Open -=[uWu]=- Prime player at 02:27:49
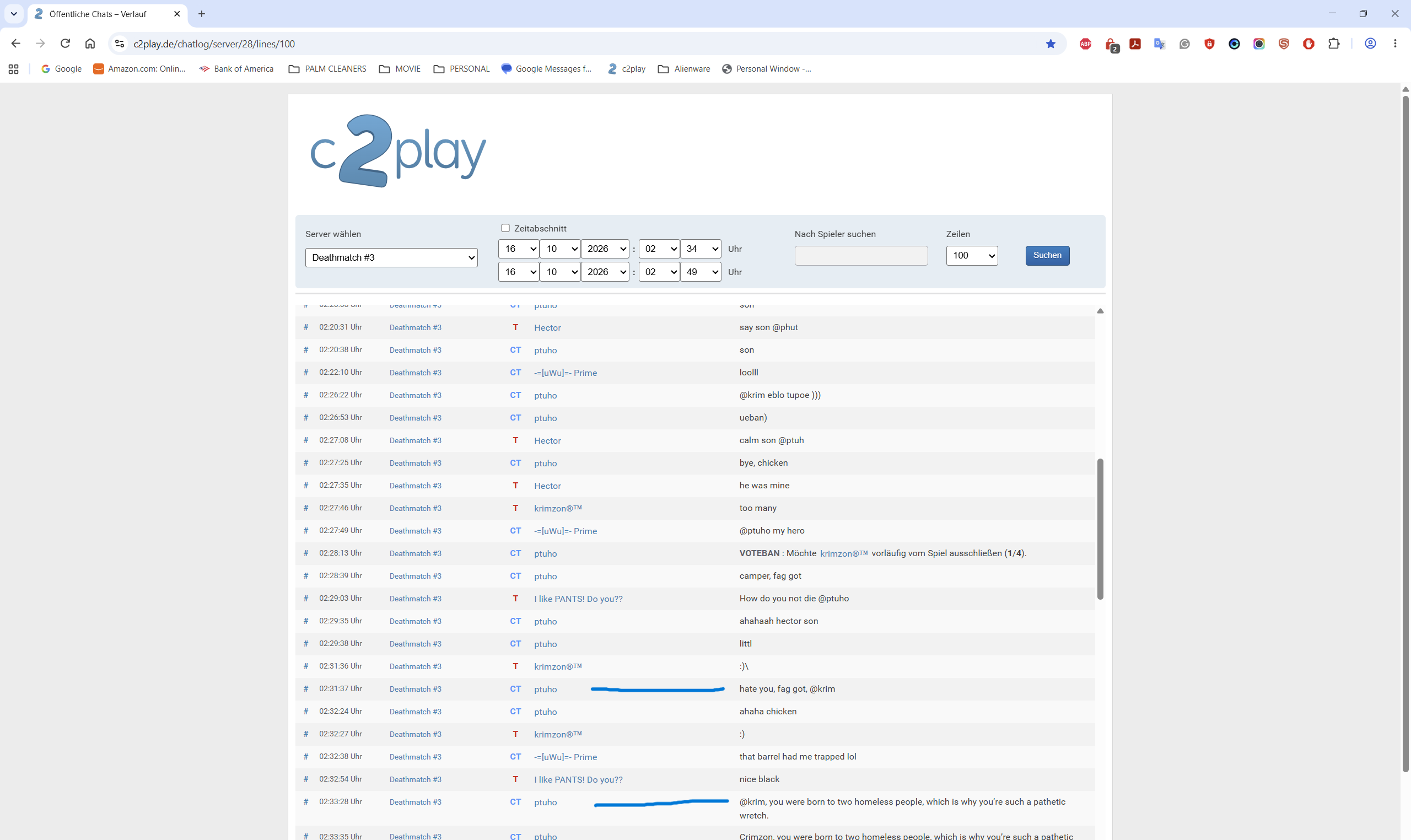The image size is (1411, 840). (566, 531)
